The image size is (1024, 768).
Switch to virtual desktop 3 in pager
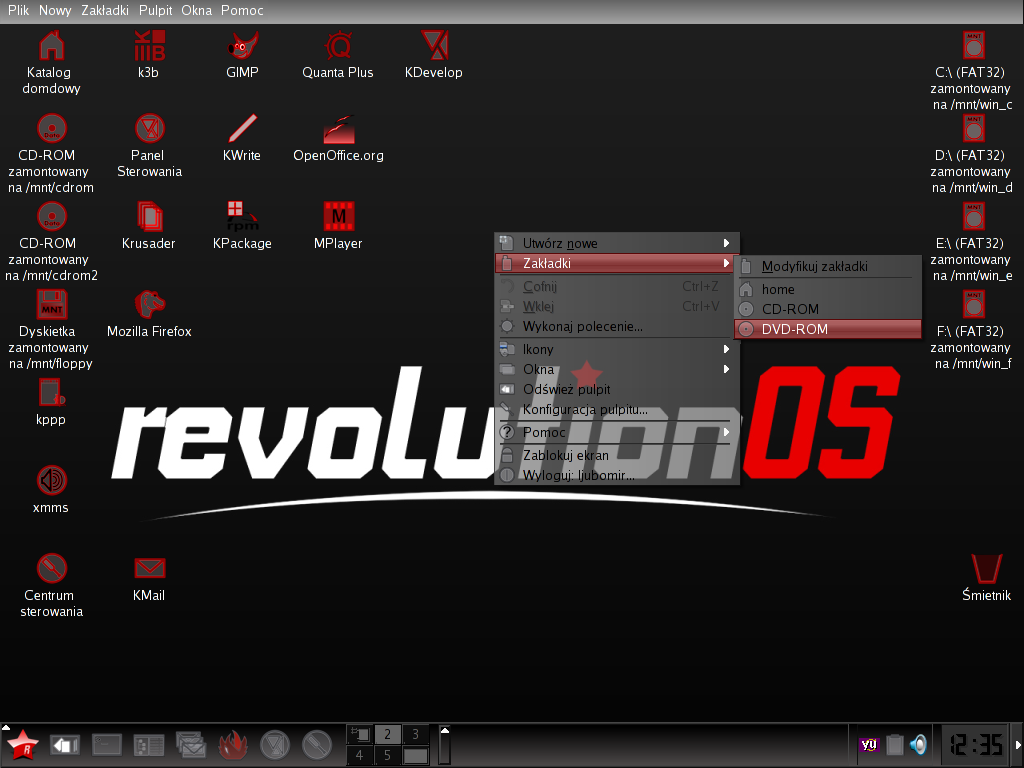[415, 734]
